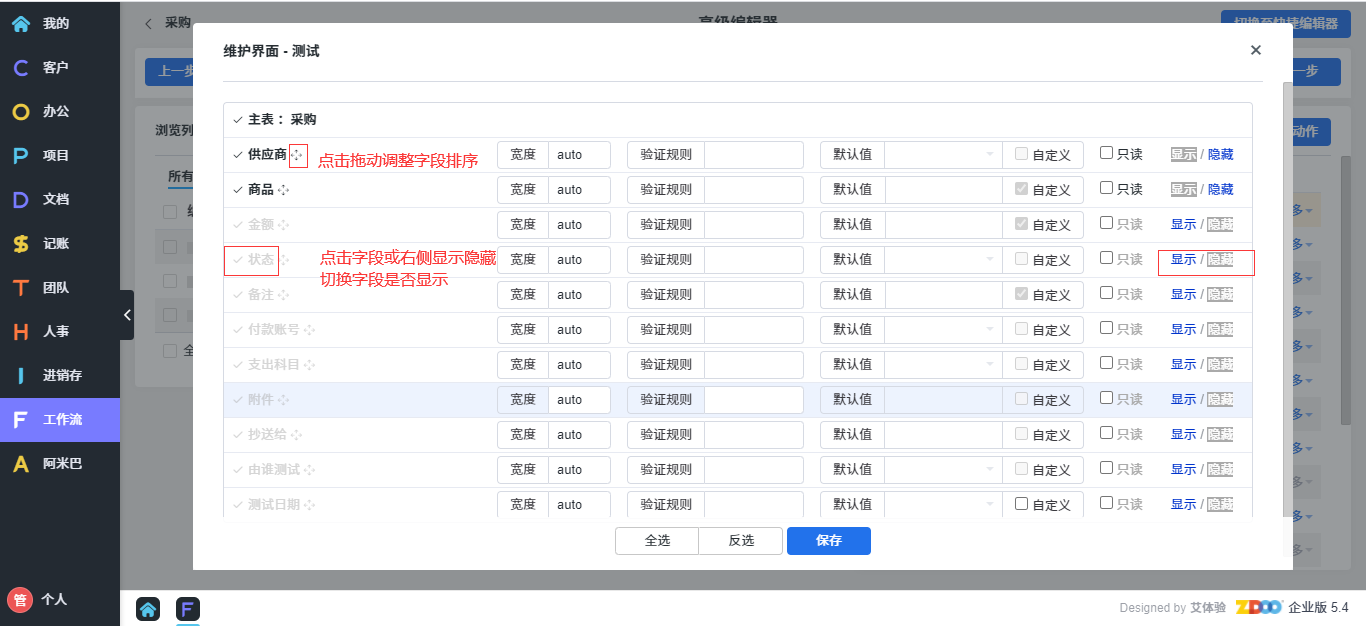This screenshot has height=626, width=1366.
Task: Collapse the sidebar with the arrow handle
Action: tap(127, 315)
